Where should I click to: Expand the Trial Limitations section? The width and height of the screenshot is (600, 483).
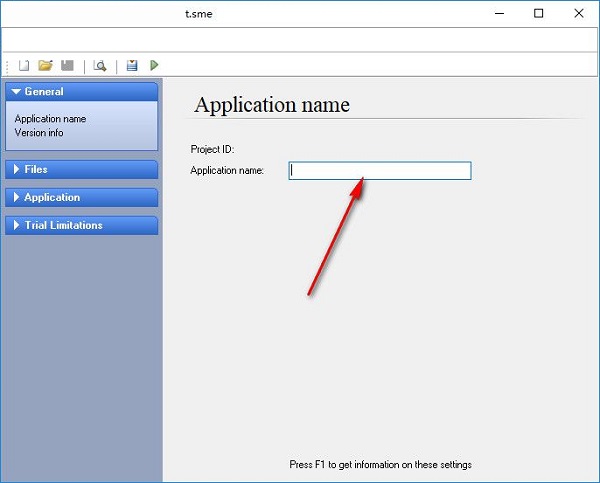(x=81, y=226)
